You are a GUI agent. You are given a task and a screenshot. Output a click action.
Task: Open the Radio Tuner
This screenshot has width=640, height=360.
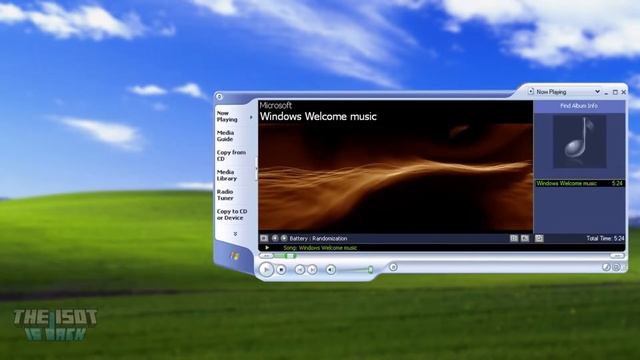(x=225, y=195)
